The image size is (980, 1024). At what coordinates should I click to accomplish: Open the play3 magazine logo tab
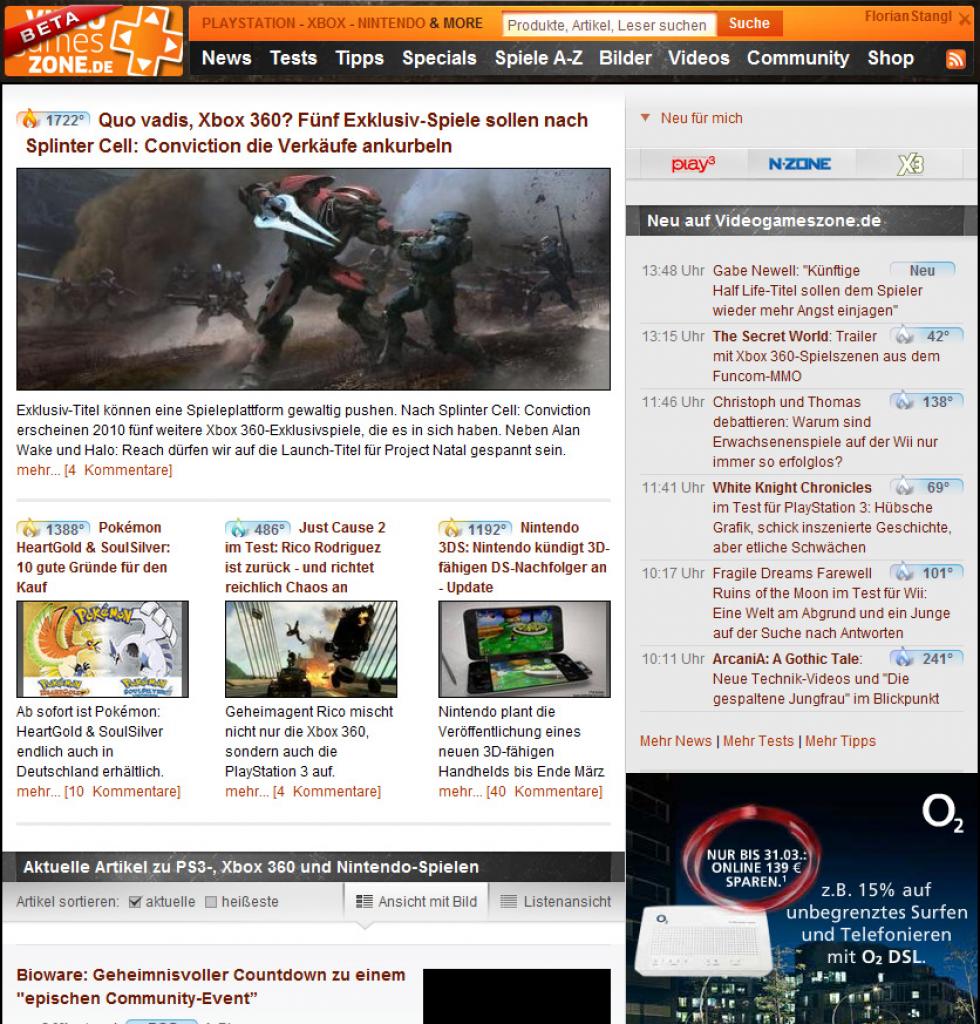tap(693, 163)
